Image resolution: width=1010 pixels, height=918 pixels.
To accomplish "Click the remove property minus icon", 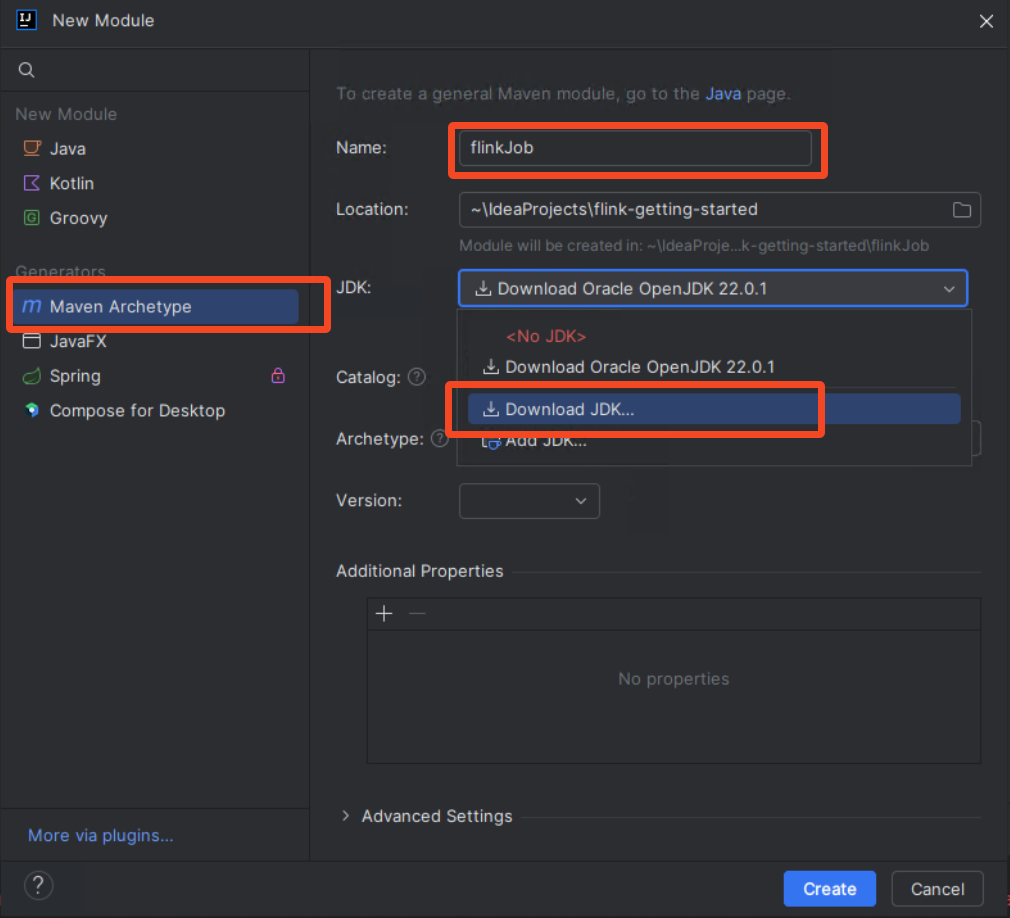I will coord(417,614).
